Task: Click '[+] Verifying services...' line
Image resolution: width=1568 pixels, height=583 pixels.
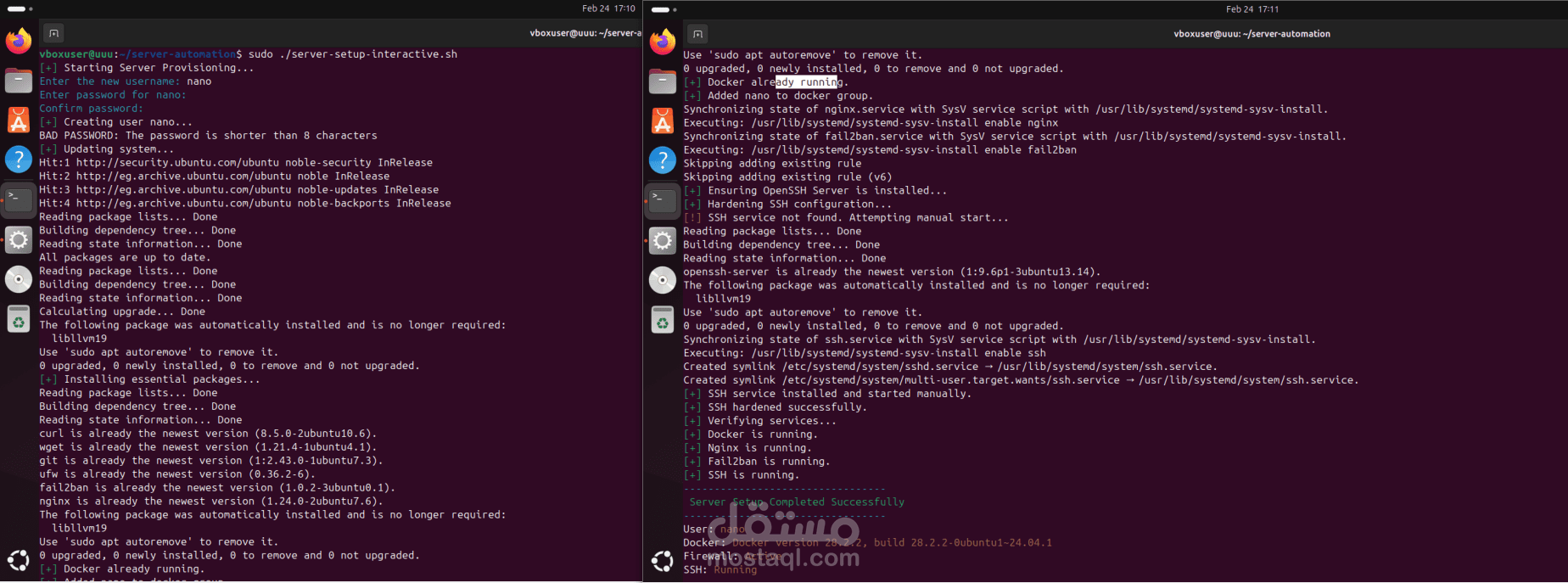Action: click(x=759, y=421)
